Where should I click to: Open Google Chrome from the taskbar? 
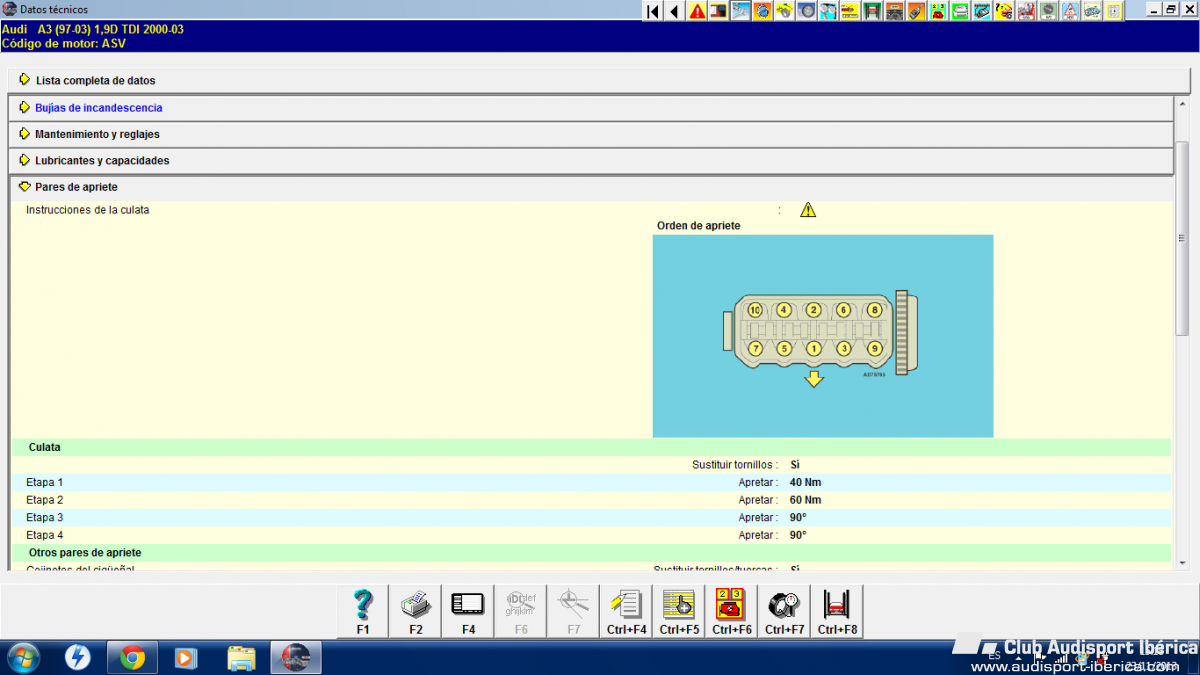(x=132, y=658)
